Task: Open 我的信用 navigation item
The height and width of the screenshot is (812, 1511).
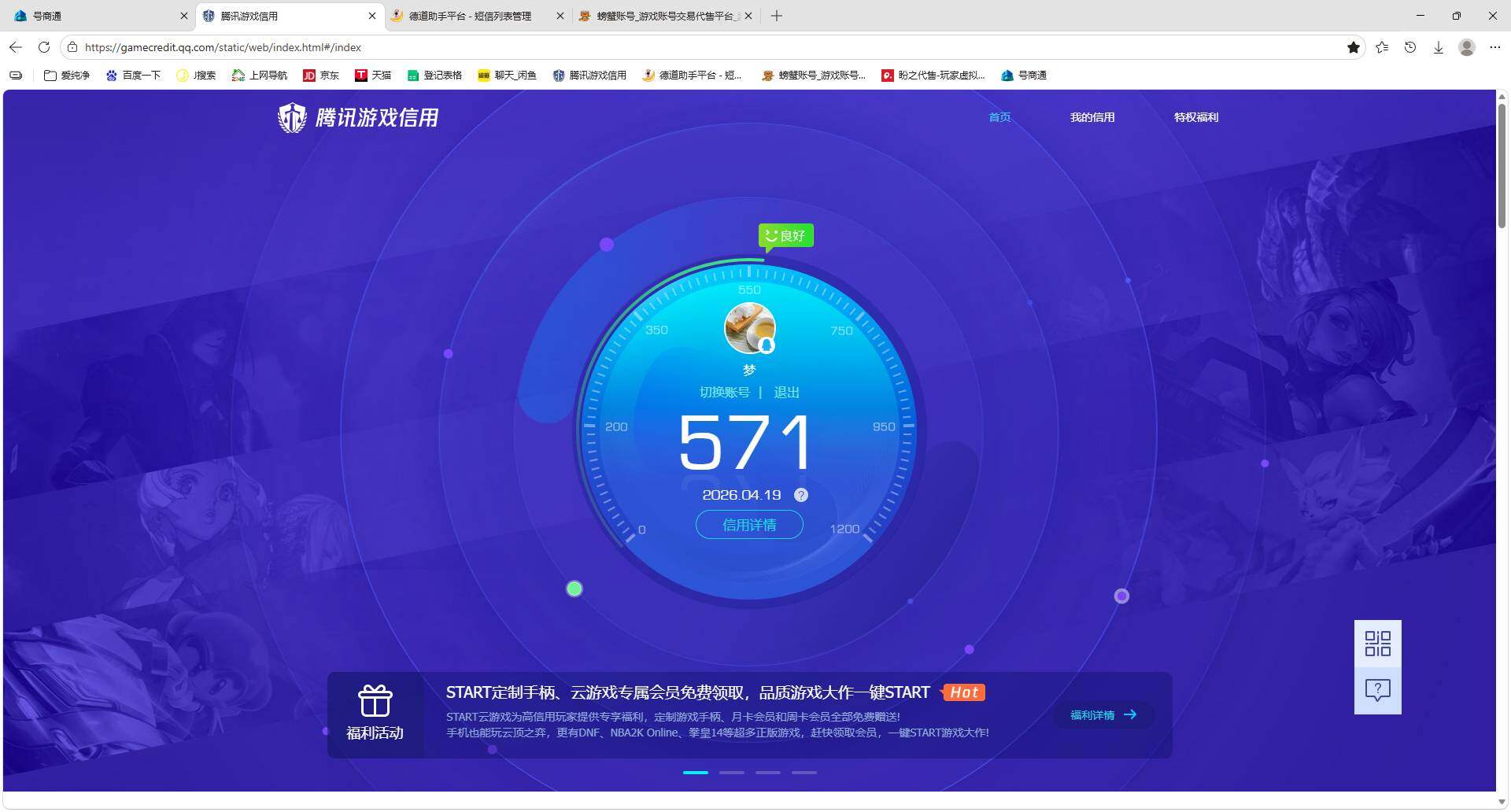Action: 1092,117
